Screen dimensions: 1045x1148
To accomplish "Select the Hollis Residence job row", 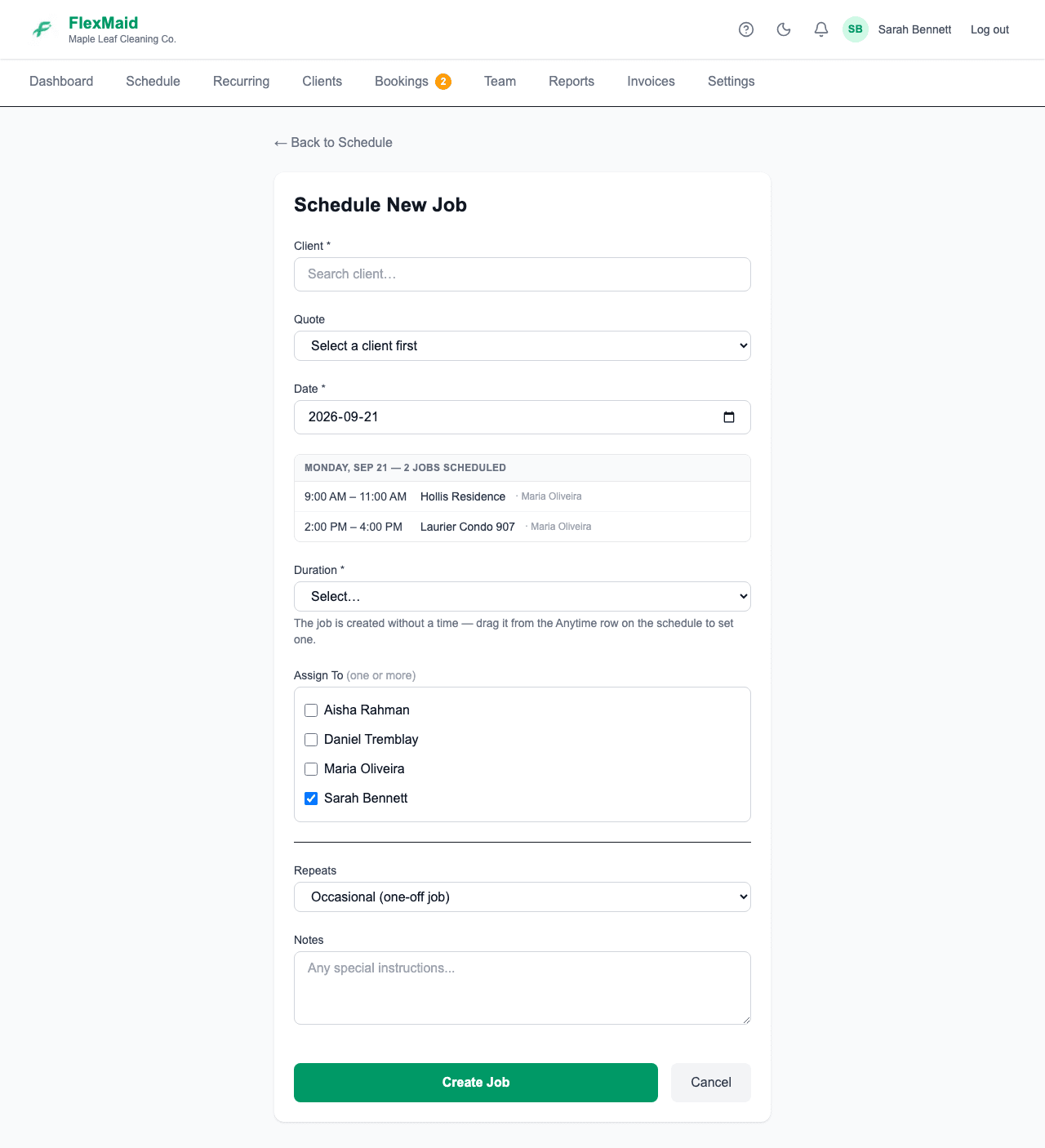I will (522, 496).
